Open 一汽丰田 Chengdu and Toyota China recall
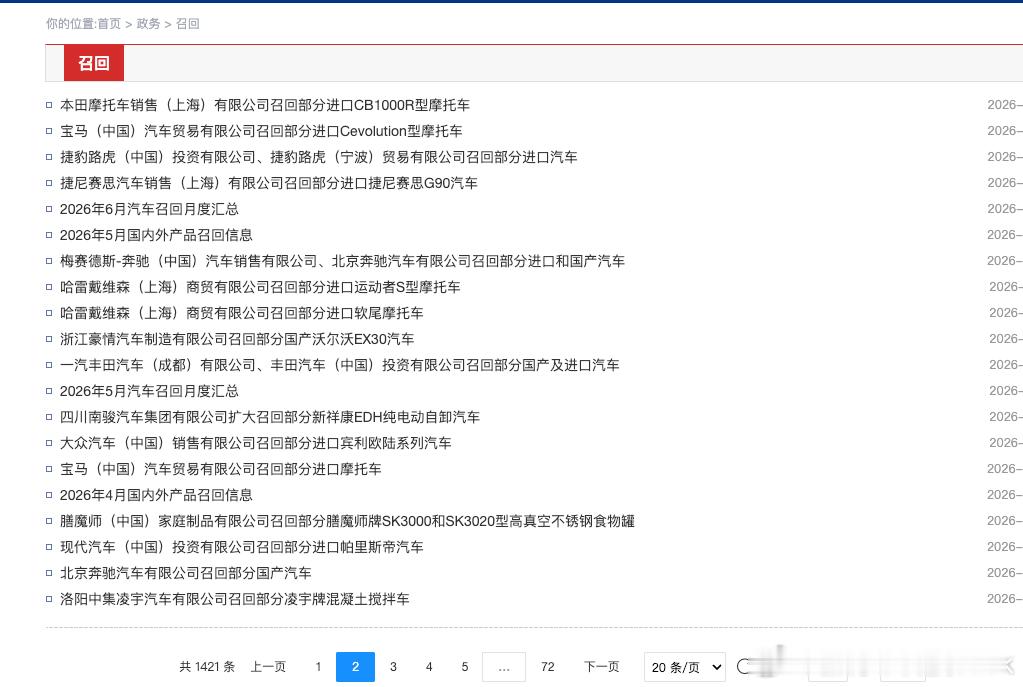The height and width of the screenshot is (687, 1023). 340,365
